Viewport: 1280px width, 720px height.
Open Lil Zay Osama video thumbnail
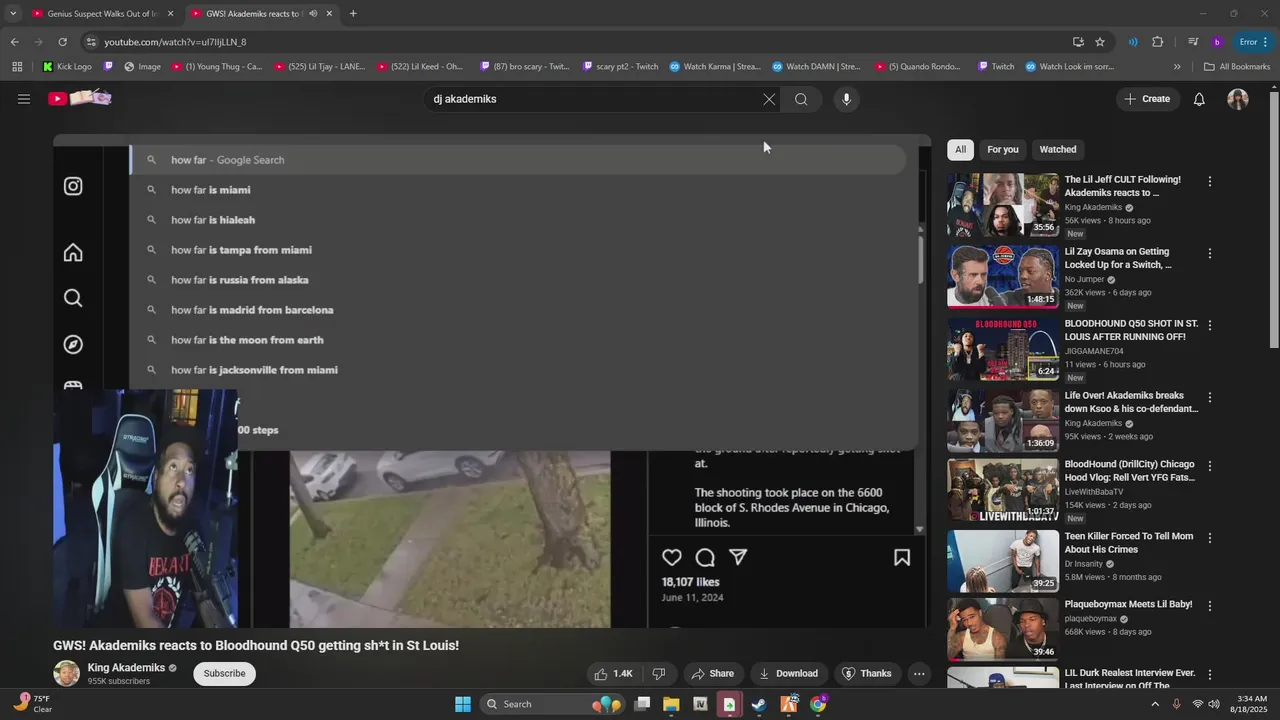[x=1003, y=277]
